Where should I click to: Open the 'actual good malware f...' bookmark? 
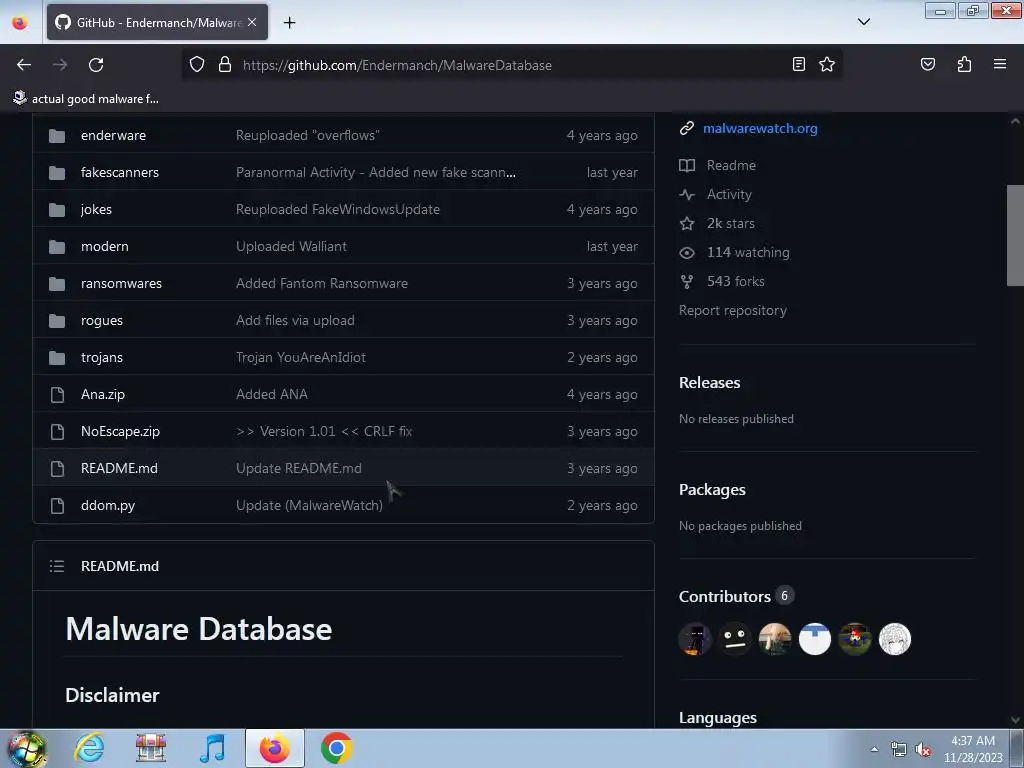pos(86,99)
